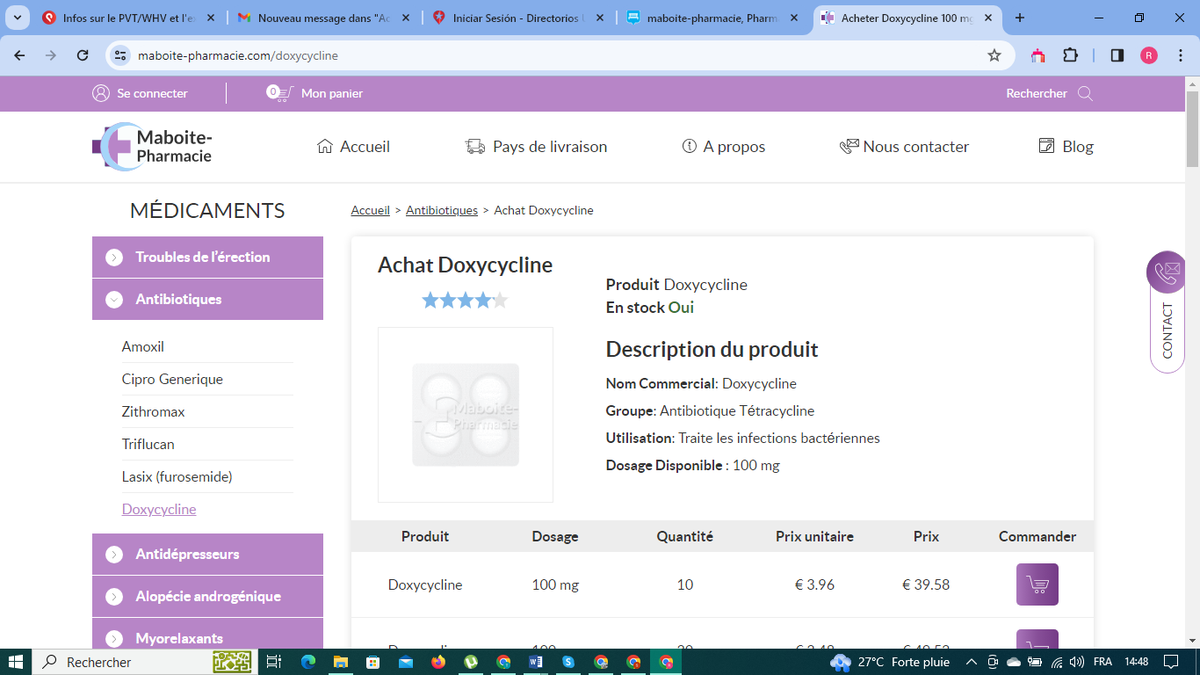
Task: Open Mon panier
Action: point(332,93)
